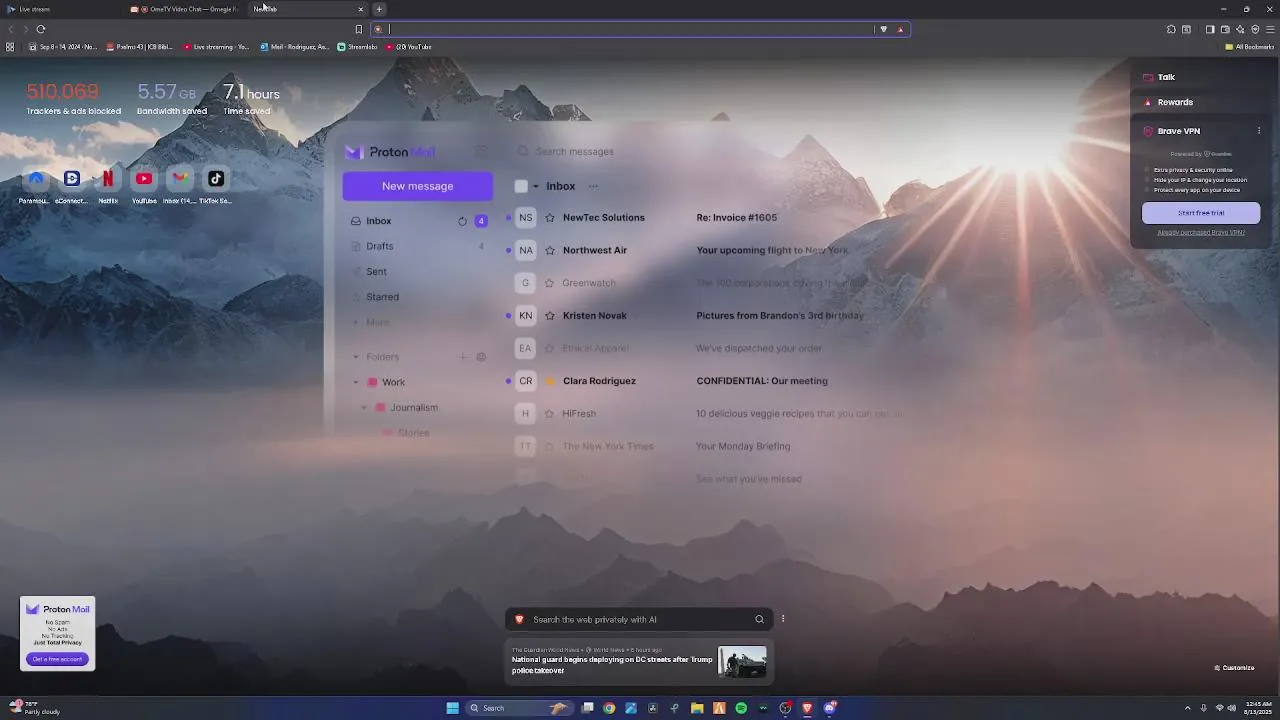Click the Brave VPN toolbar icon

tap(1255, 29)
